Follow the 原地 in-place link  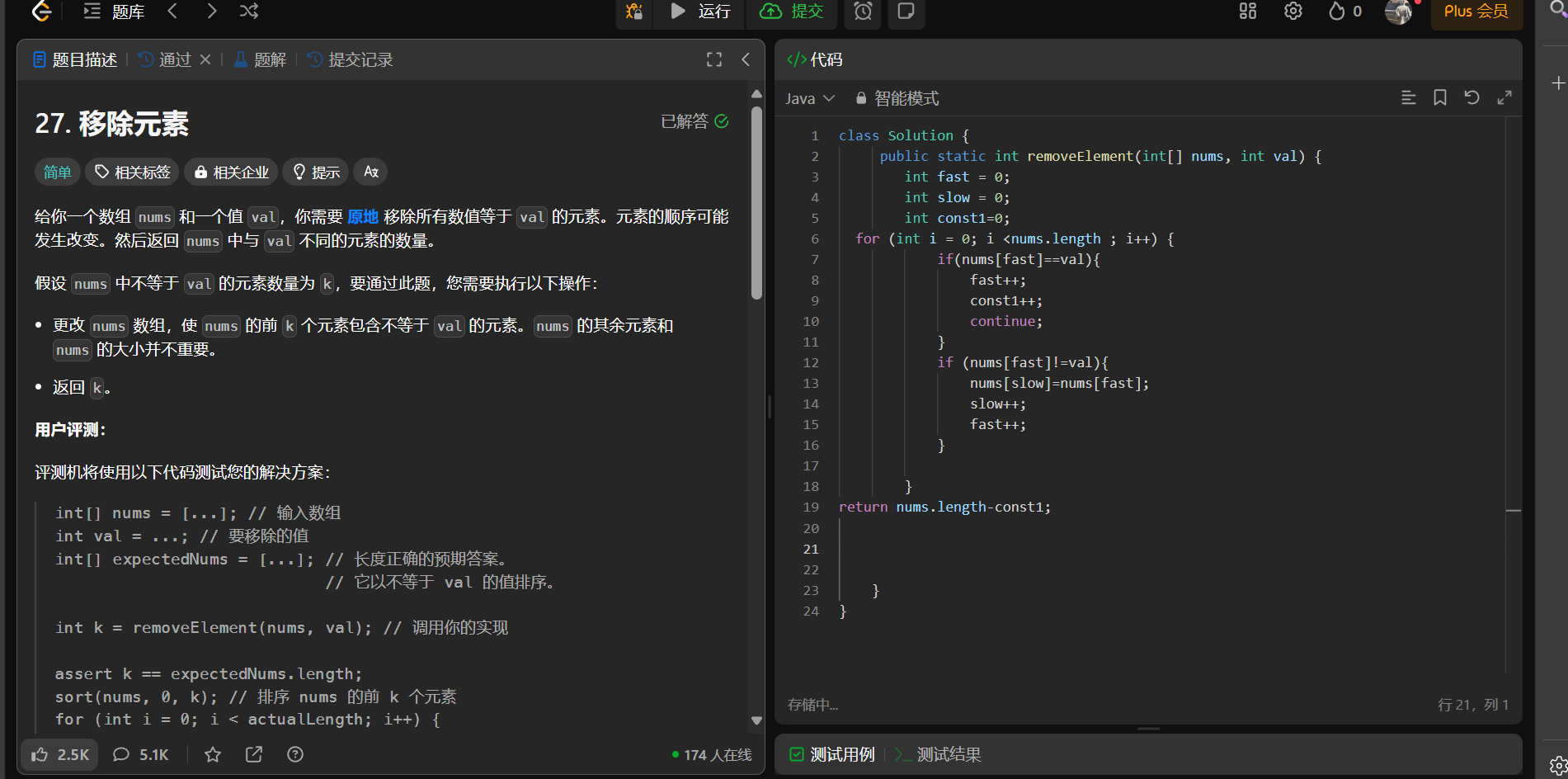(x=363, y=216)
